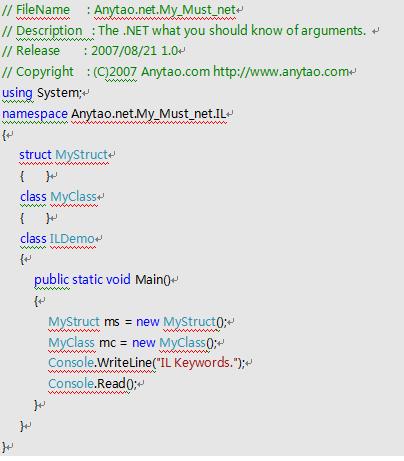Click the class name "ILDemo"
Image resolution: width=404 pixels, height=461 pixels.
72,239
